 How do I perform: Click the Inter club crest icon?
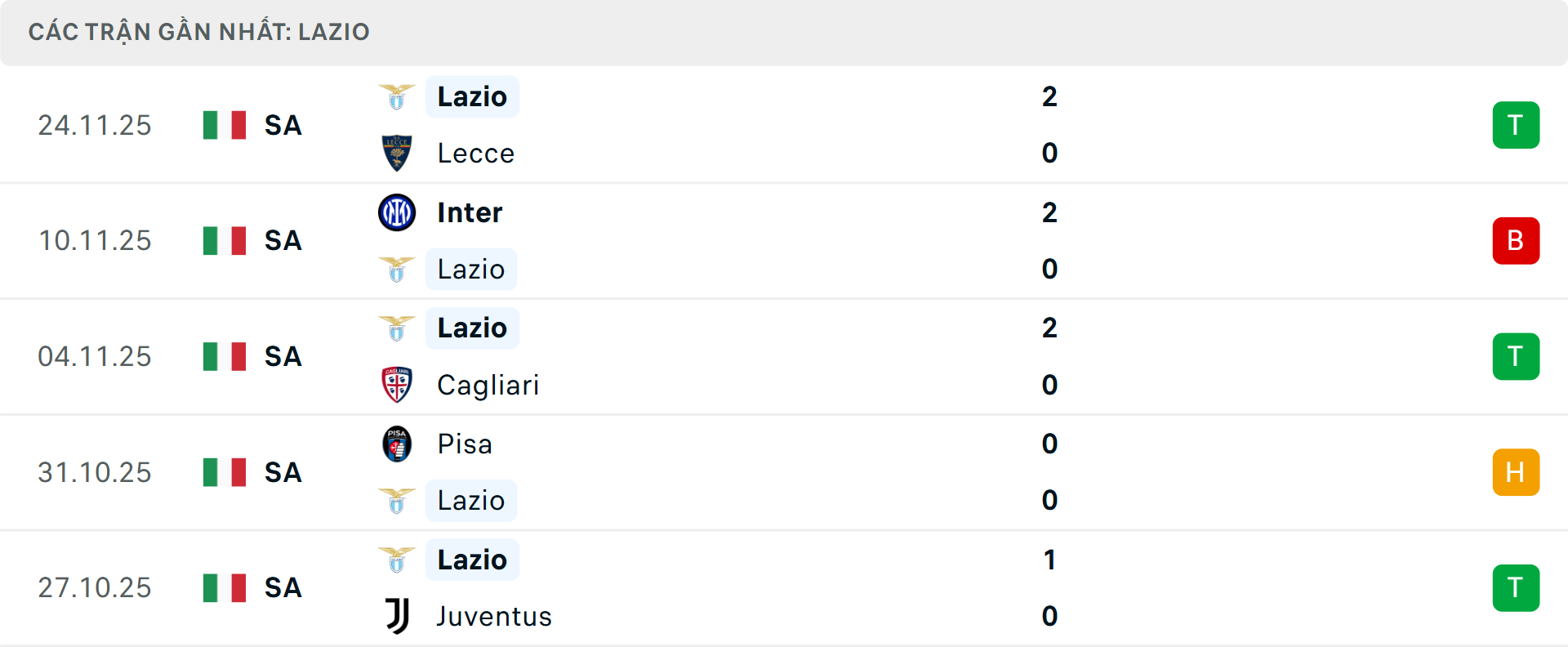tap(397, 212)
